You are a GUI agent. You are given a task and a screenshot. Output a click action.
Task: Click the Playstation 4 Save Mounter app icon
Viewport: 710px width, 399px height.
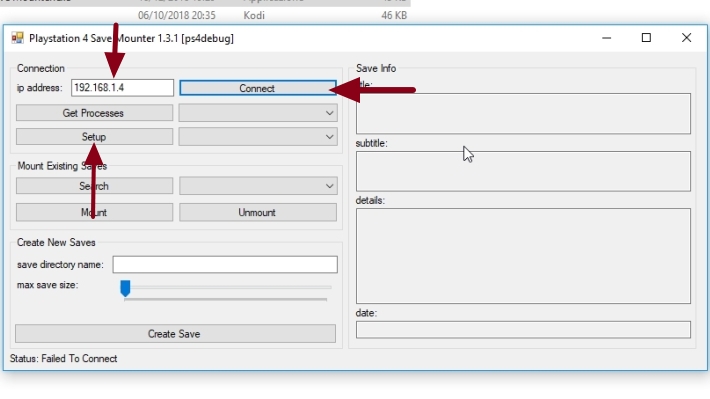17,38
